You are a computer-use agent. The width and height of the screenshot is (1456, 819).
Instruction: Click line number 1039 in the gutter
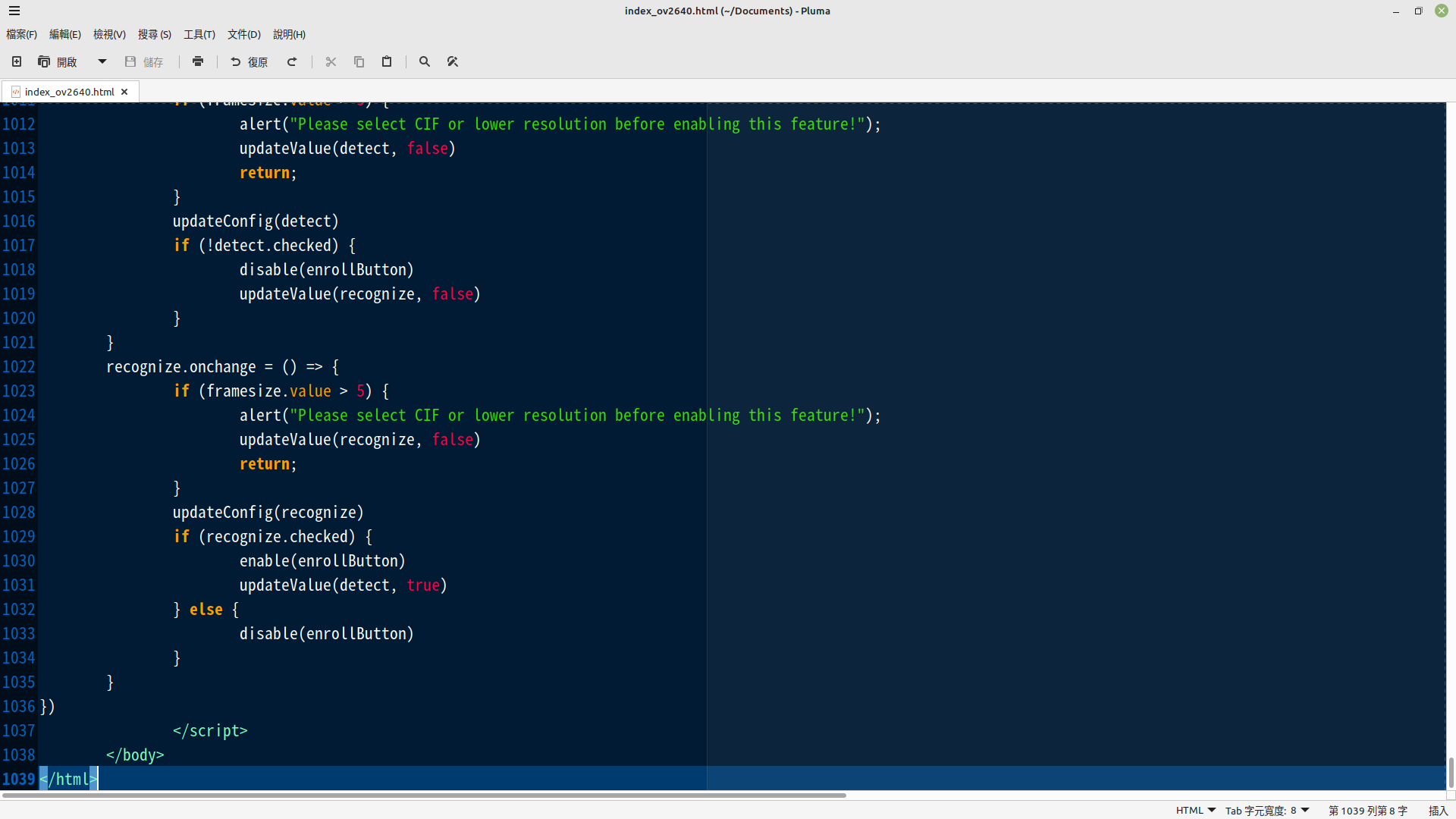click(x=19, y=779)
